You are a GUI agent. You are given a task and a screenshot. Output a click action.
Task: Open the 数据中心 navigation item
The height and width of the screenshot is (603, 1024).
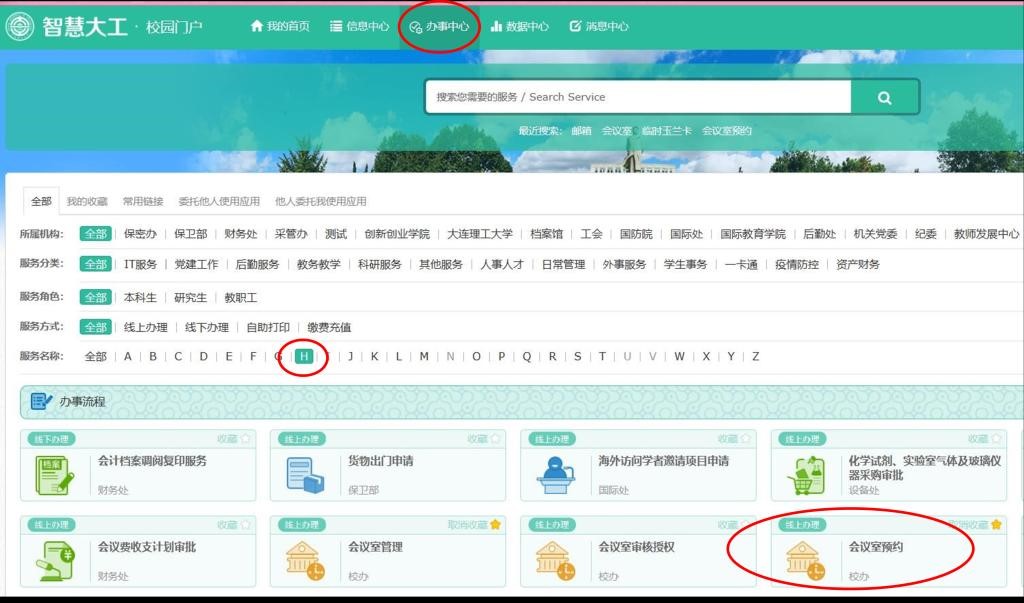point(519,27)
